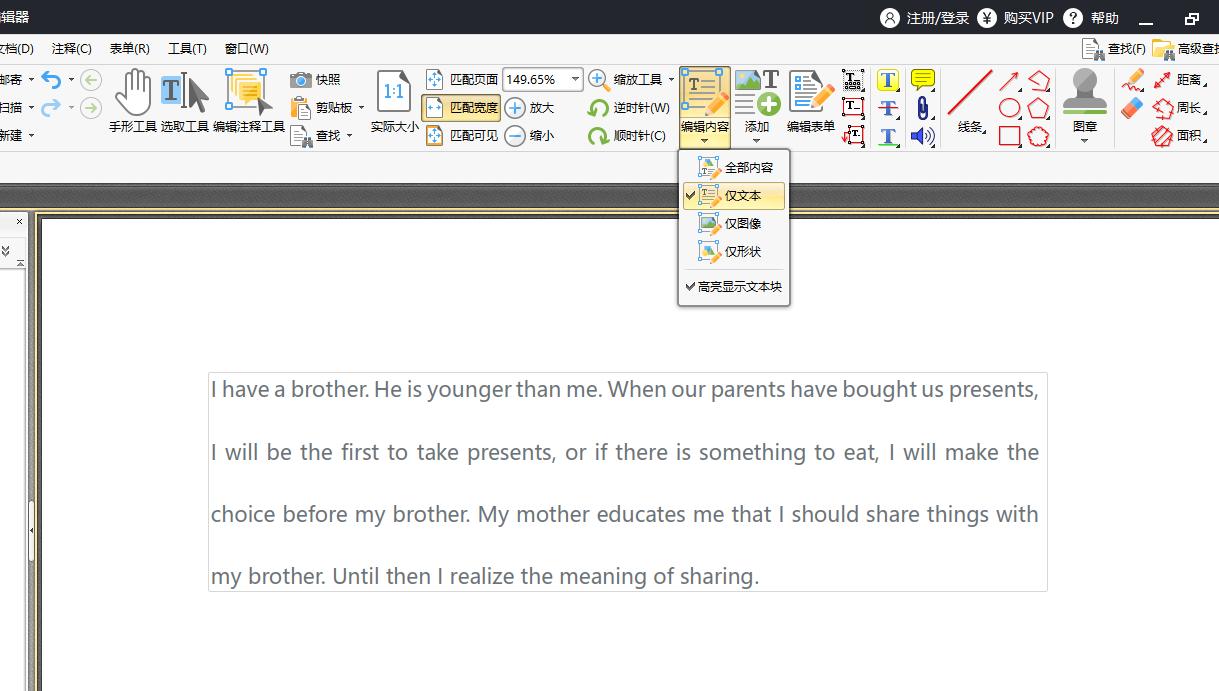The image size is (1219, 691).
Task: Click the Undo arrow icon
Action: [51, 80]
